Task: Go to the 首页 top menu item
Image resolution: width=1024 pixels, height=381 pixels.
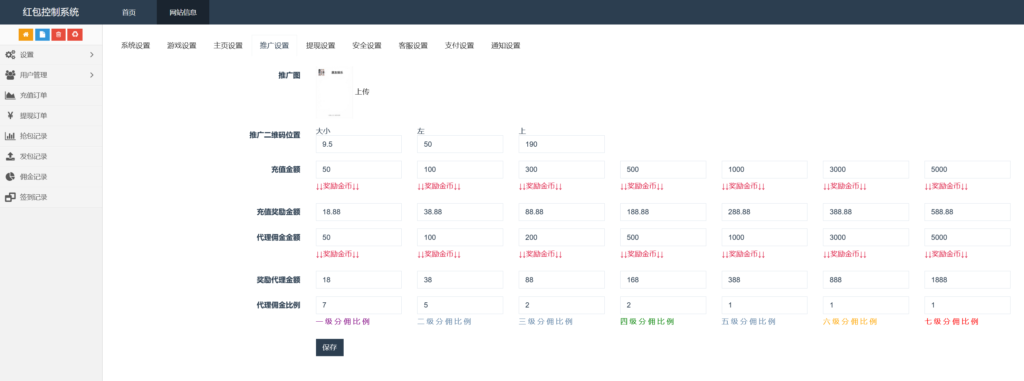Action: (x=129, y=12)
